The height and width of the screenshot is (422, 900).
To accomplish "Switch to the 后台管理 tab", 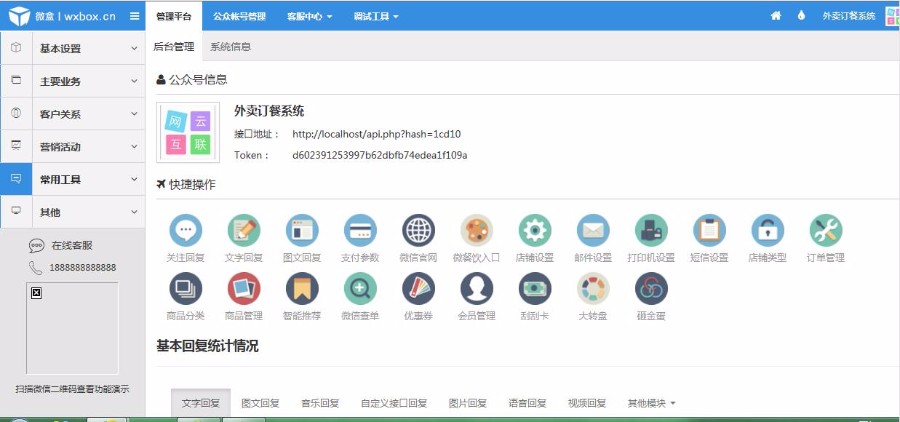I will pos(173,47).
